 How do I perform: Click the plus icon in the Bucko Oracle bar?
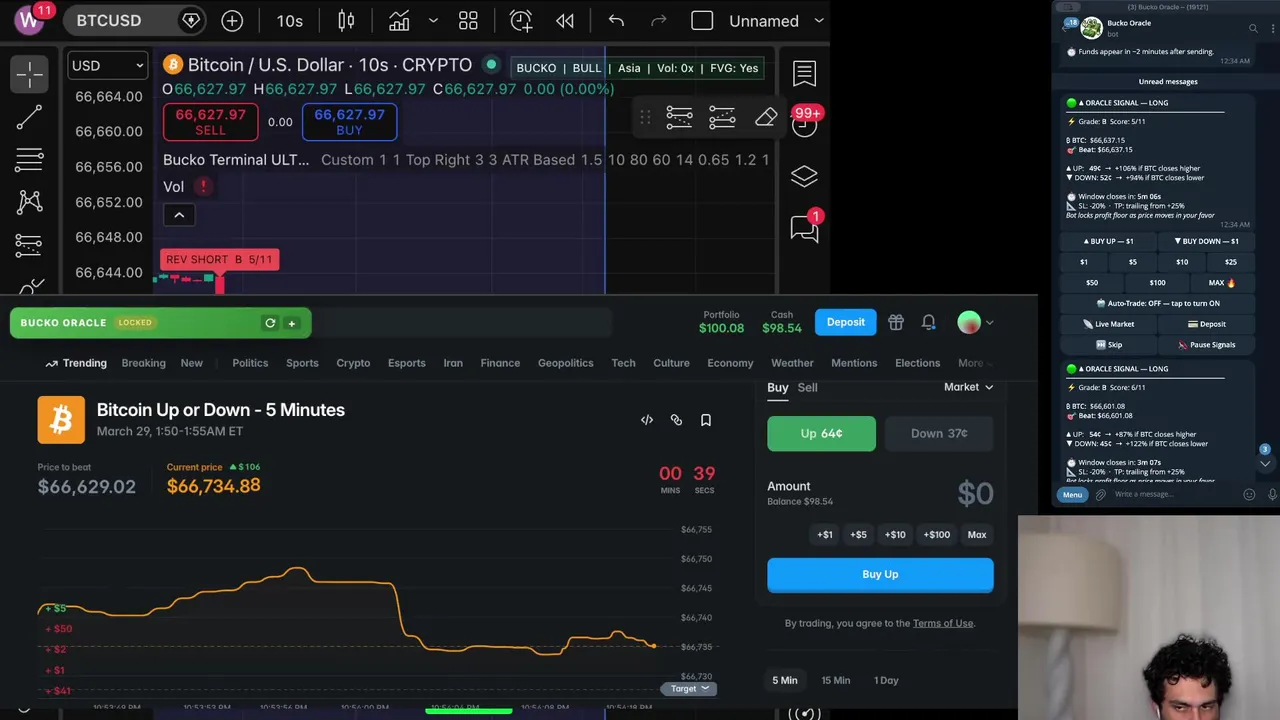tap(292, 323)
